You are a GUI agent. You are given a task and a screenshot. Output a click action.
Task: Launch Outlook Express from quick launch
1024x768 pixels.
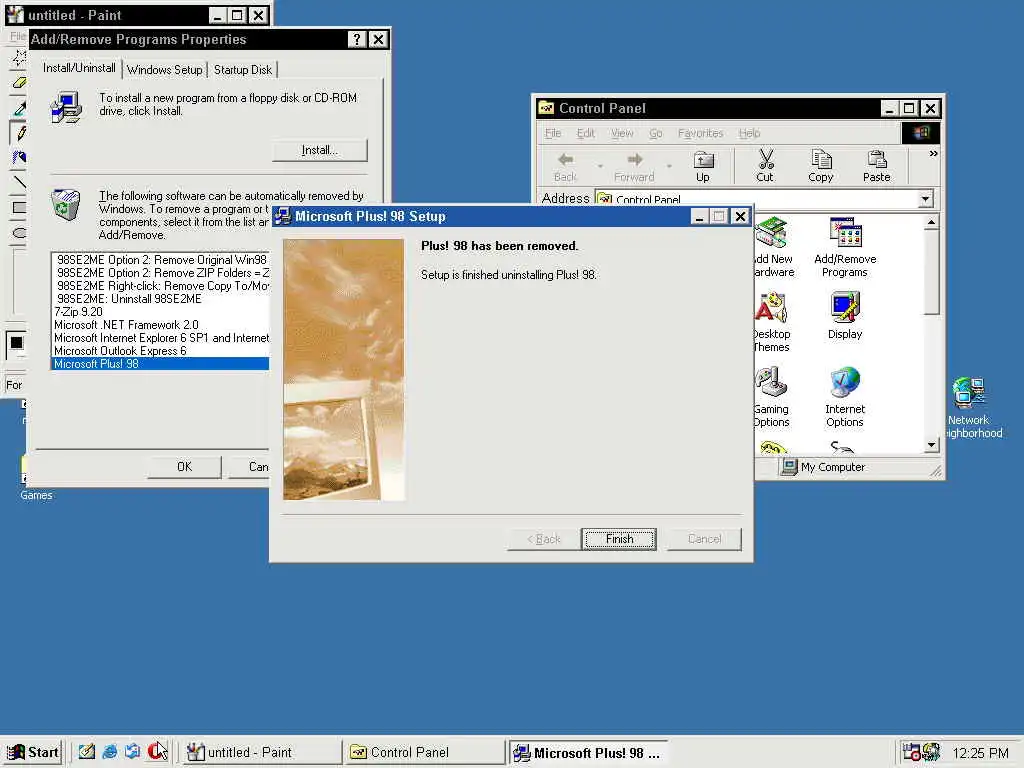coord(133,752)
